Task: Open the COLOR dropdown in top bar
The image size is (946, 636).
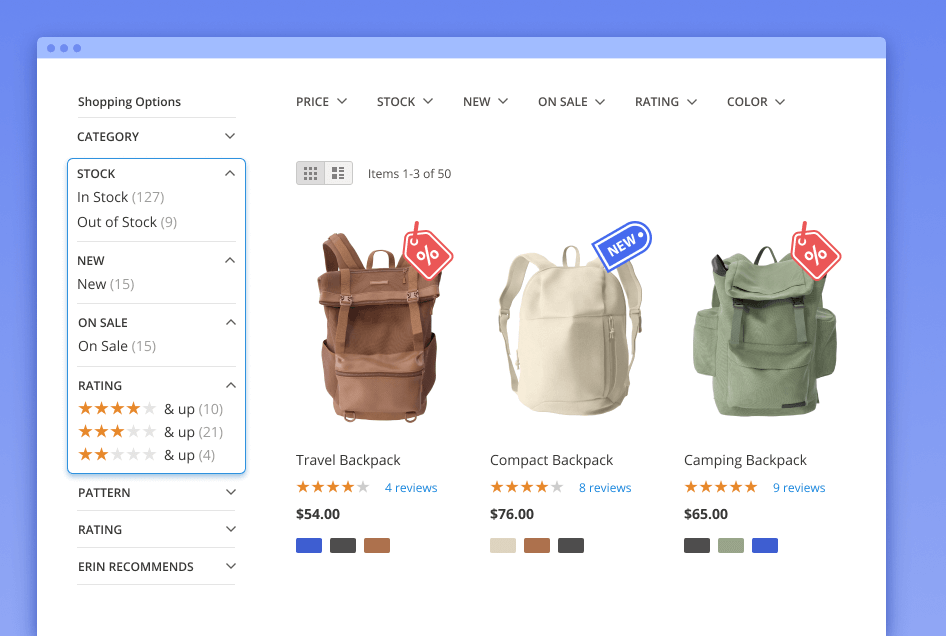Action: (755, 102)
